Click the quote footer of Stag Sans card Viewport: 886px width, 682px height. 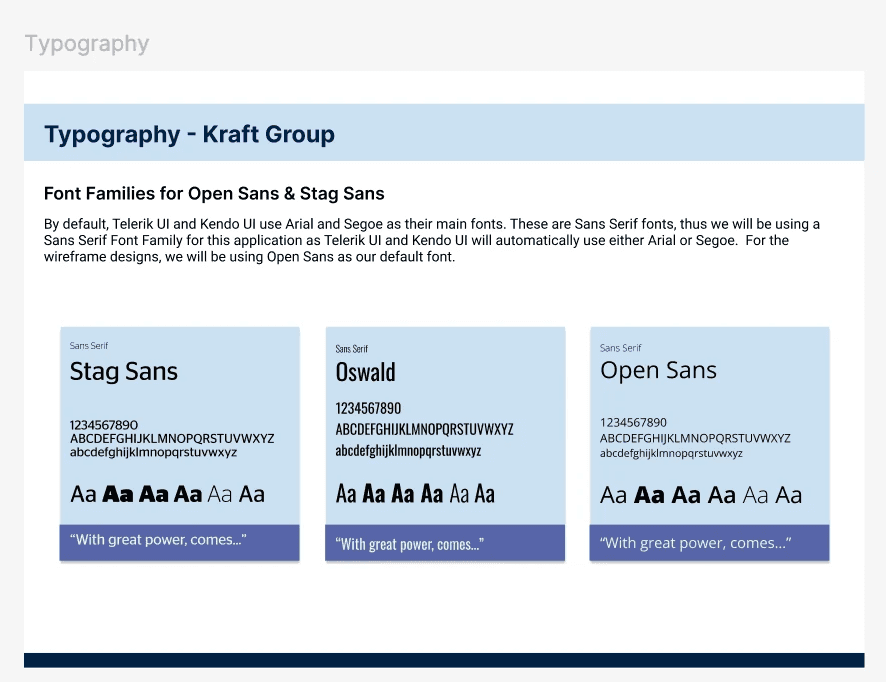180,542
